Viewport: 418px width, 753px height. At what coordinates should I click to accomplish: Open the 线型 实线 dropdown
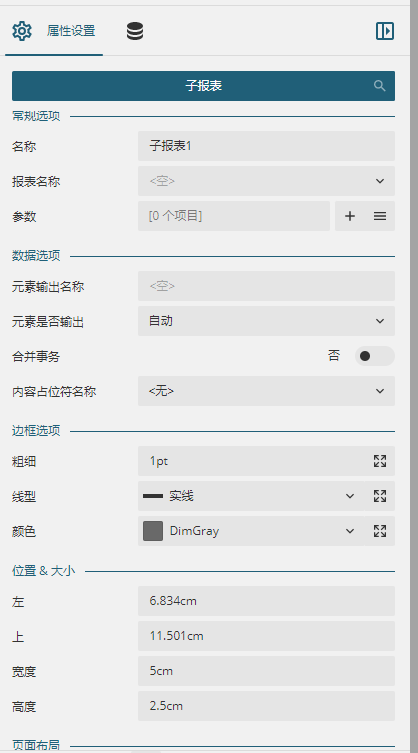251,496
